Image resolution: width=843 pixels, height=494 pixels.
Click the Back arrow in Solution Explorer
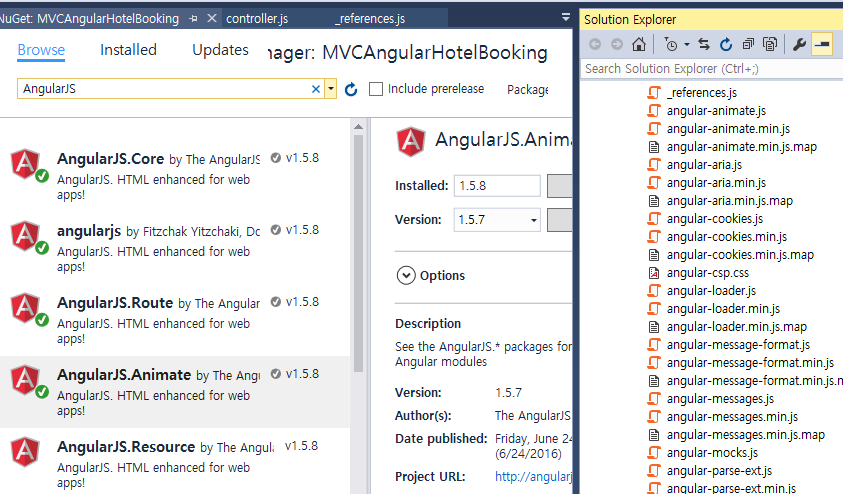(595, 44)
